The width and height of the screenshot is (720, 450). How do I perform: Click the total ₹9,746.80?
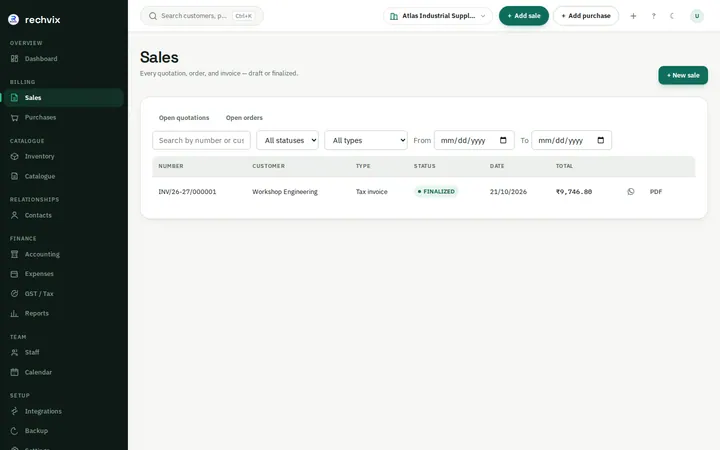[574, 192]
